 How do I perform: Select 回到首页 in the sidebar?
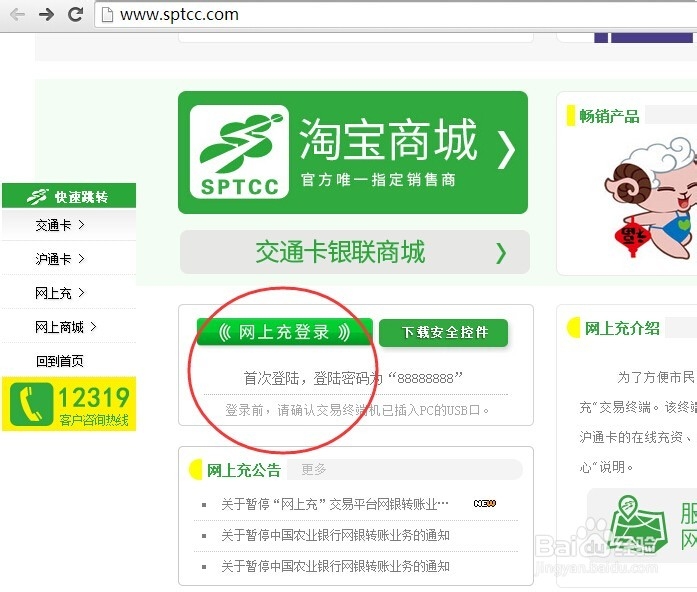(60, 361)
